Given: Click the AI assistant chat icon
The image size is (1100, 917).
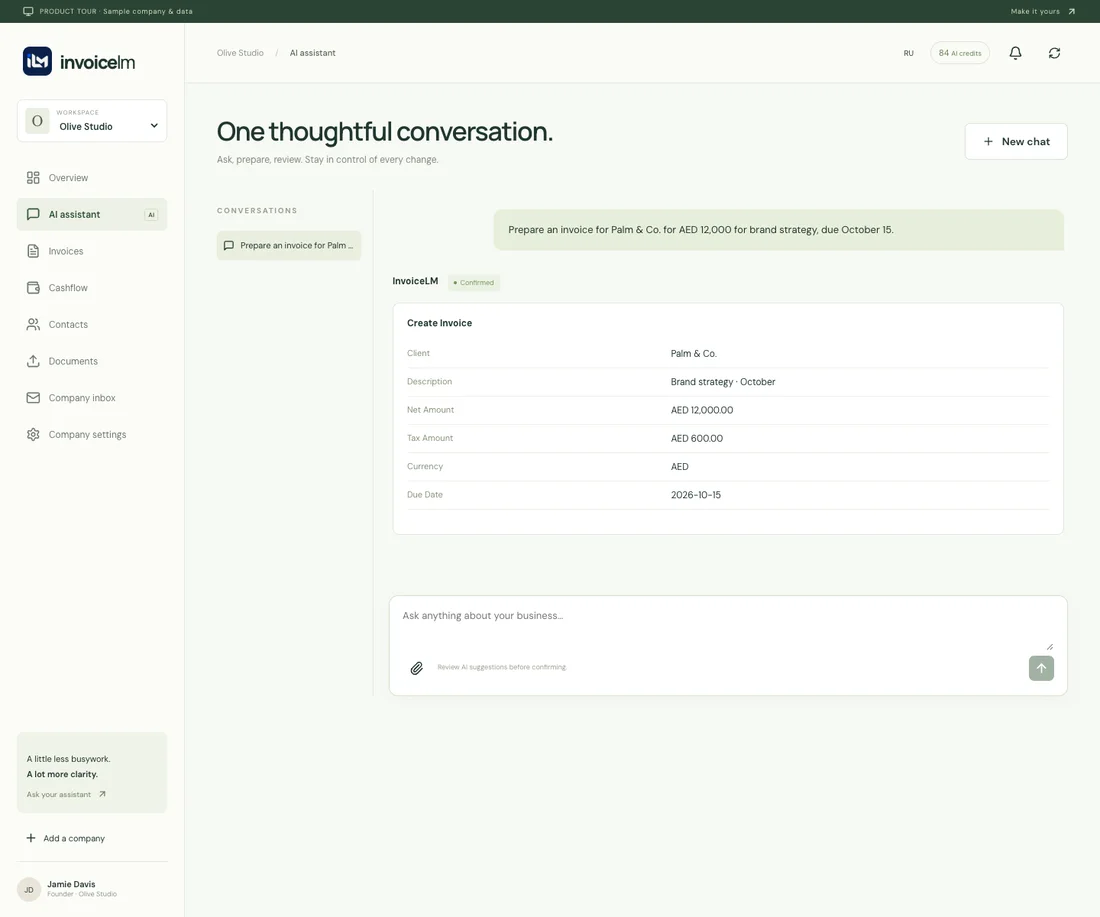Looking at the screenshot, I should tap(33, 214).
